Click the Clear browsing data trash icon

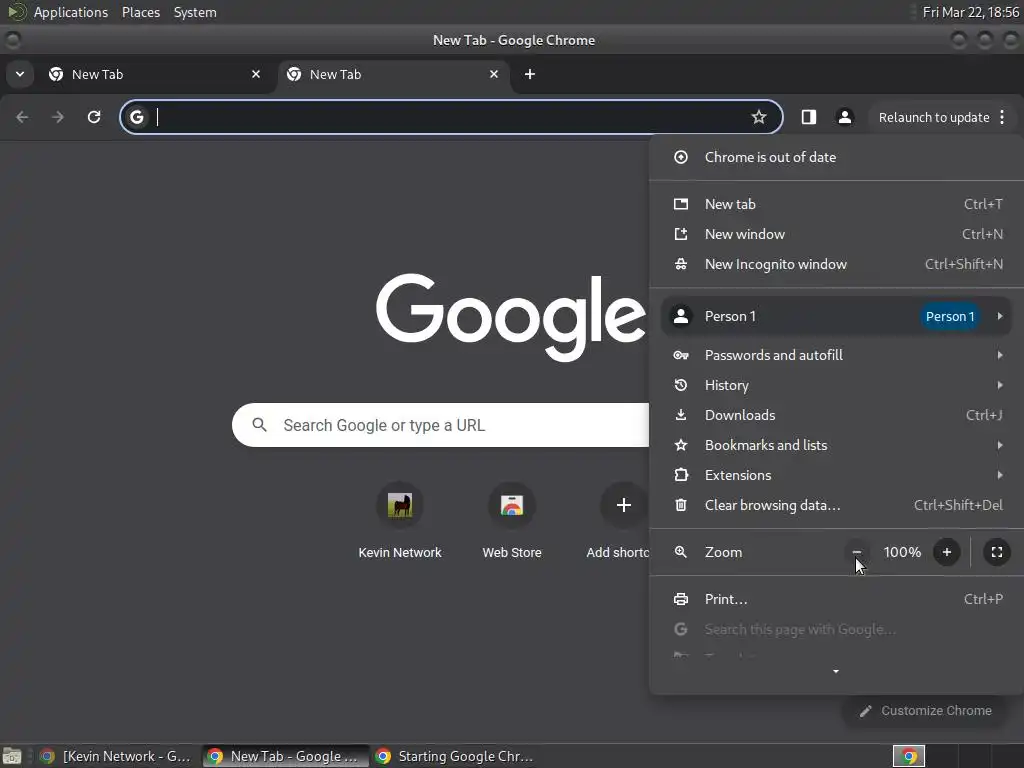(680, 505)
